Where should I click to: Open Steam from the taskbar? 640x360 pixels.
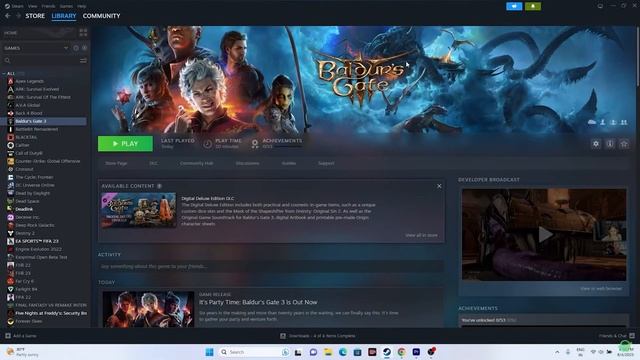[387, 352]
